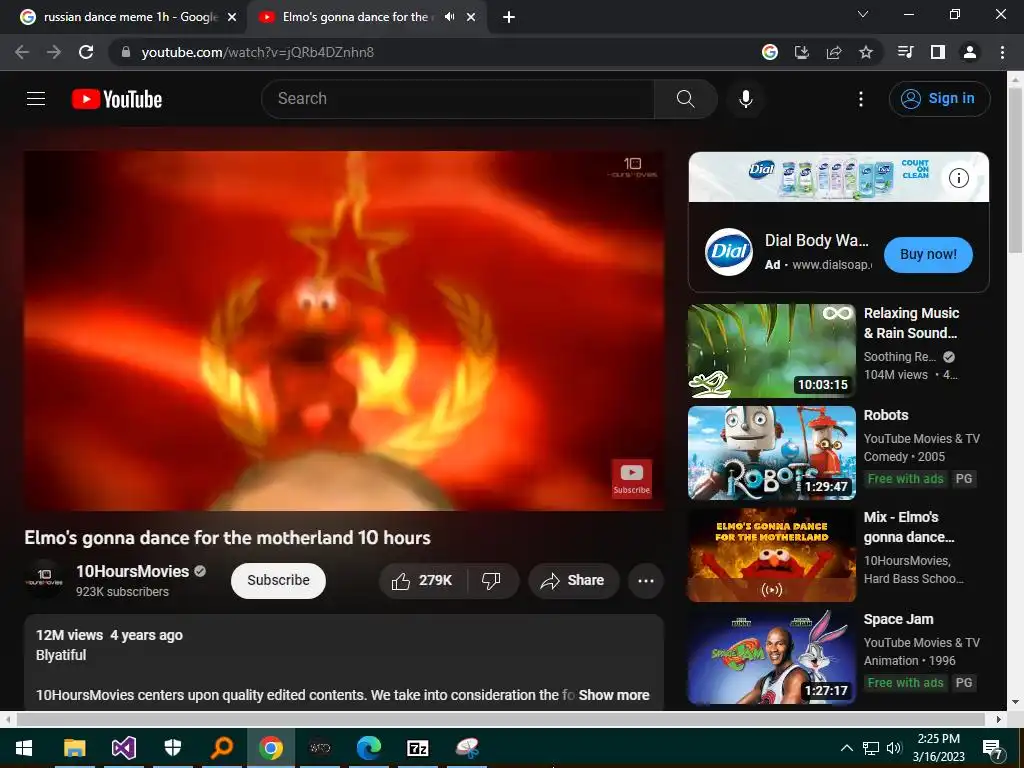The height and width of the screenshot is (768, 1024).
Task: Focus the YouTube Search input field
Action: coord(458,99)
